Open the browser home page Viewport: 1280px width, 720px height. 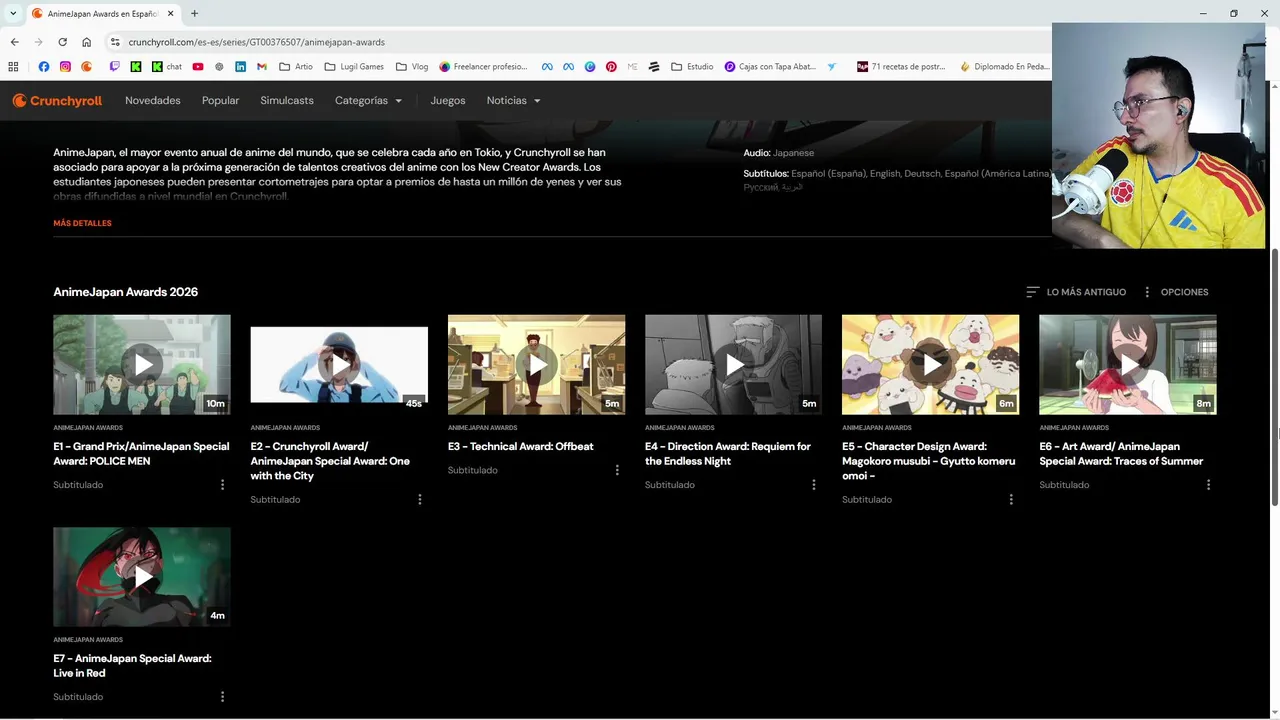pyautogui.click(x=86, y=42)
